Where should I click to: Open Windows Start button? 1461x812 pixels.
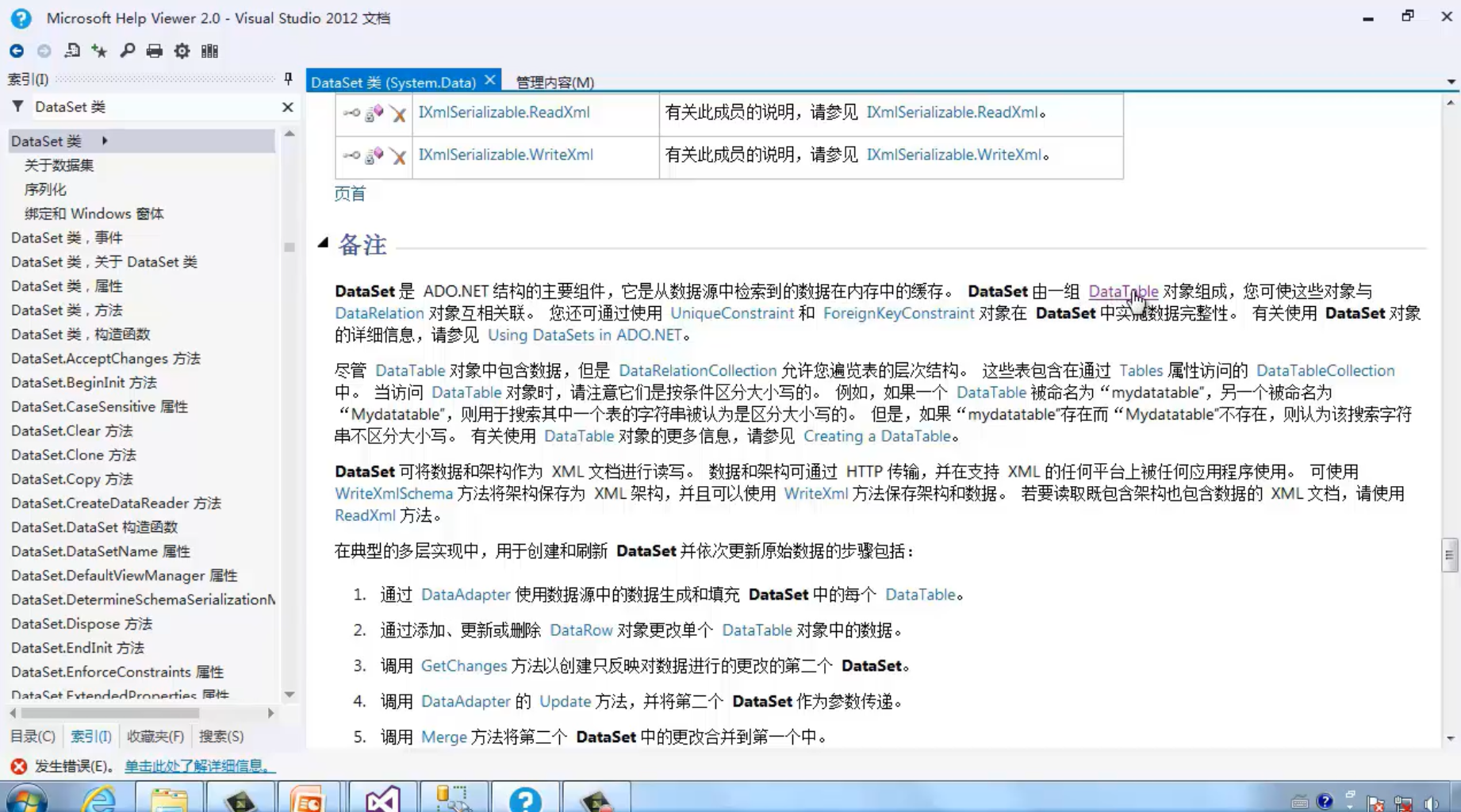(x=27, y=799)
